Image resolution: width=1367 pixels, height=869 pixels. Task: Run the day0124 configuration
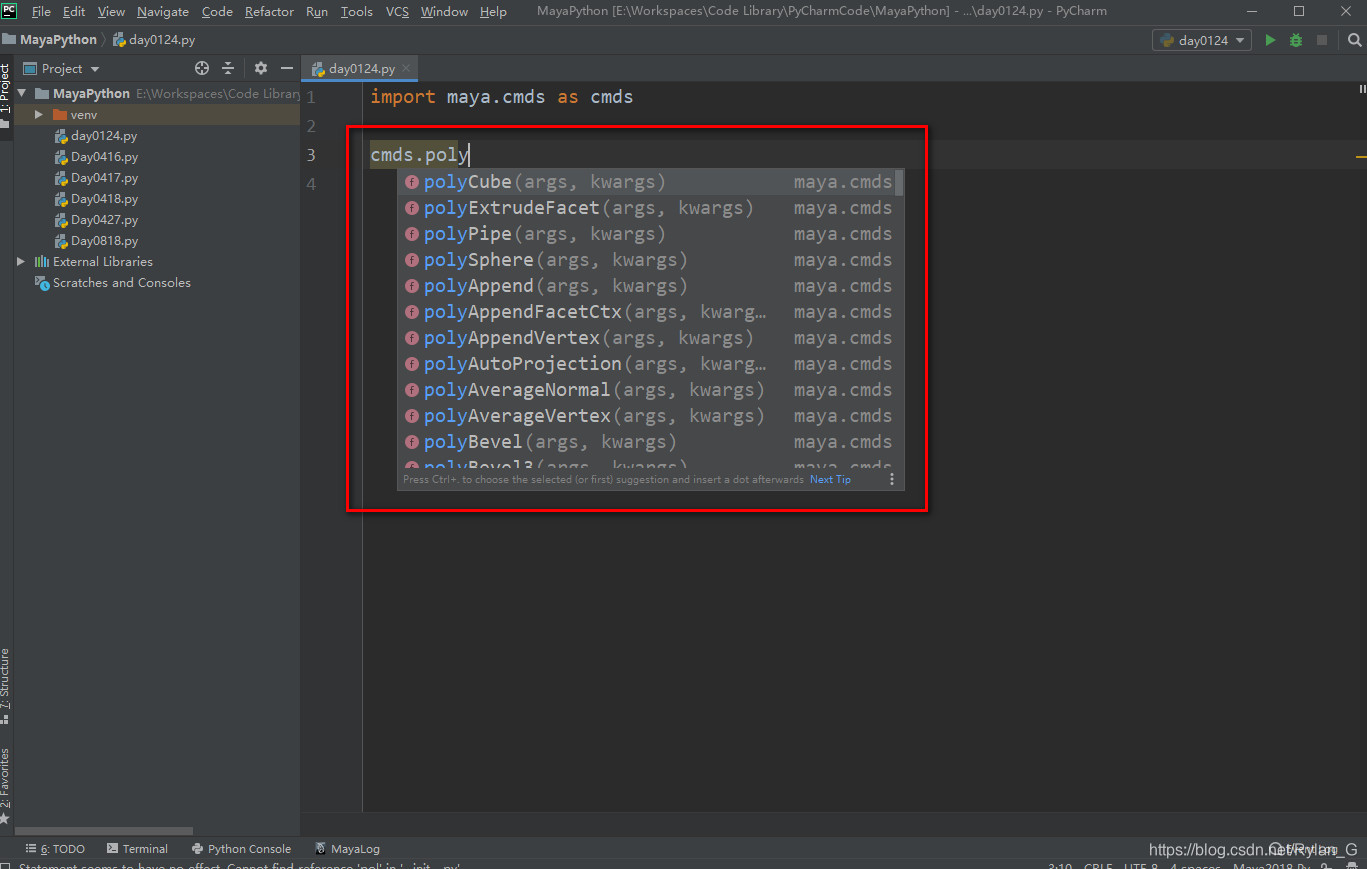[1270, 40]
